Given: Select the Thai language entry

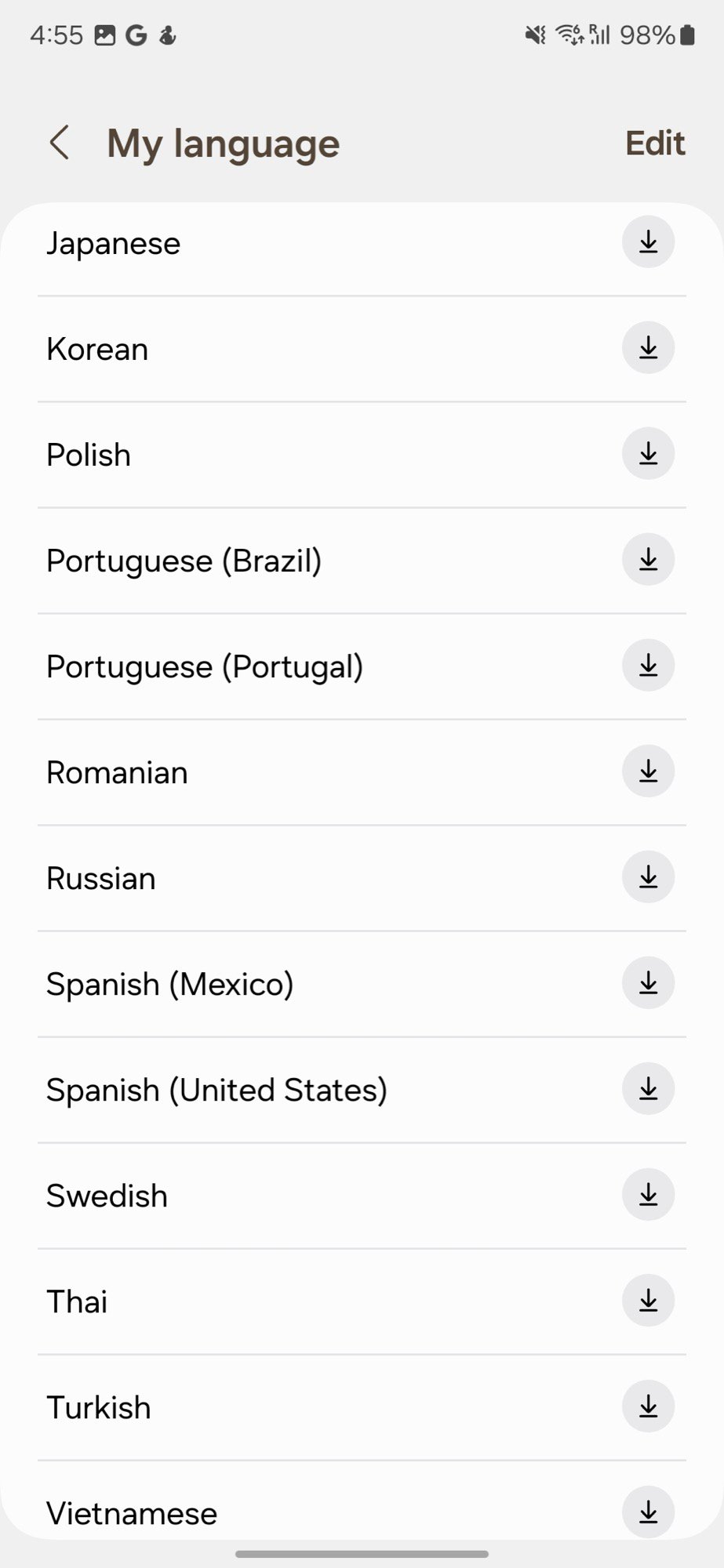Looking at the screenshot, I should point(77,1302).
